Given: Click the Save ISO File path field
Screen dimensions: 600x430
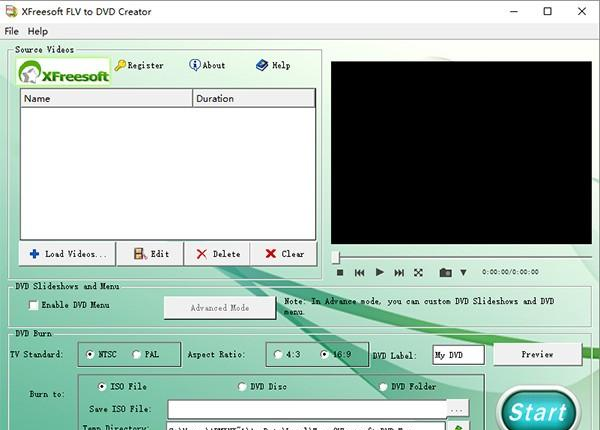Looking at the screenshot, I should (x=307, y=409).
